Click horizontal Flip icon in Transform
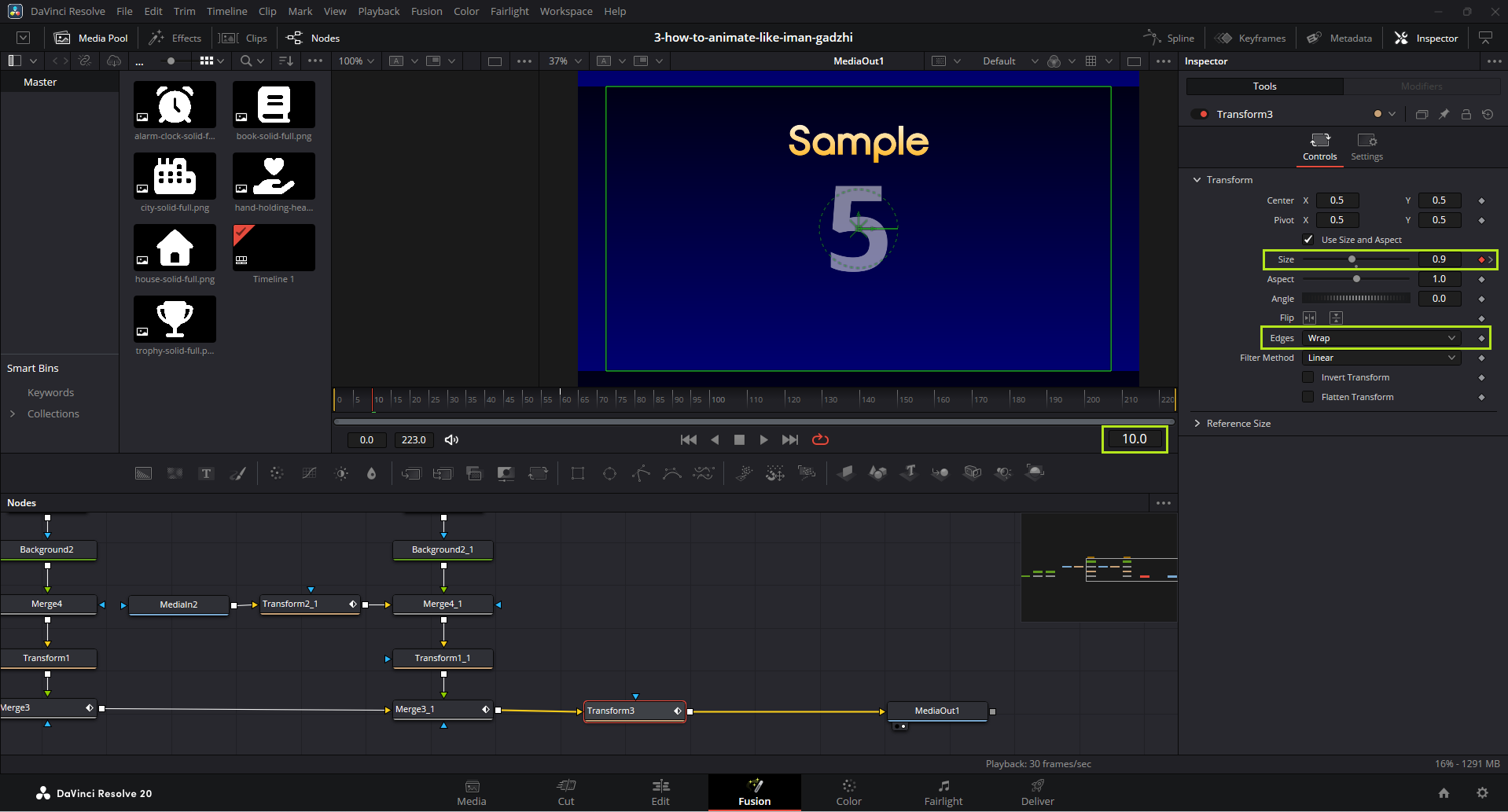Viewport: 1508px width, 812px height. 1309,318
